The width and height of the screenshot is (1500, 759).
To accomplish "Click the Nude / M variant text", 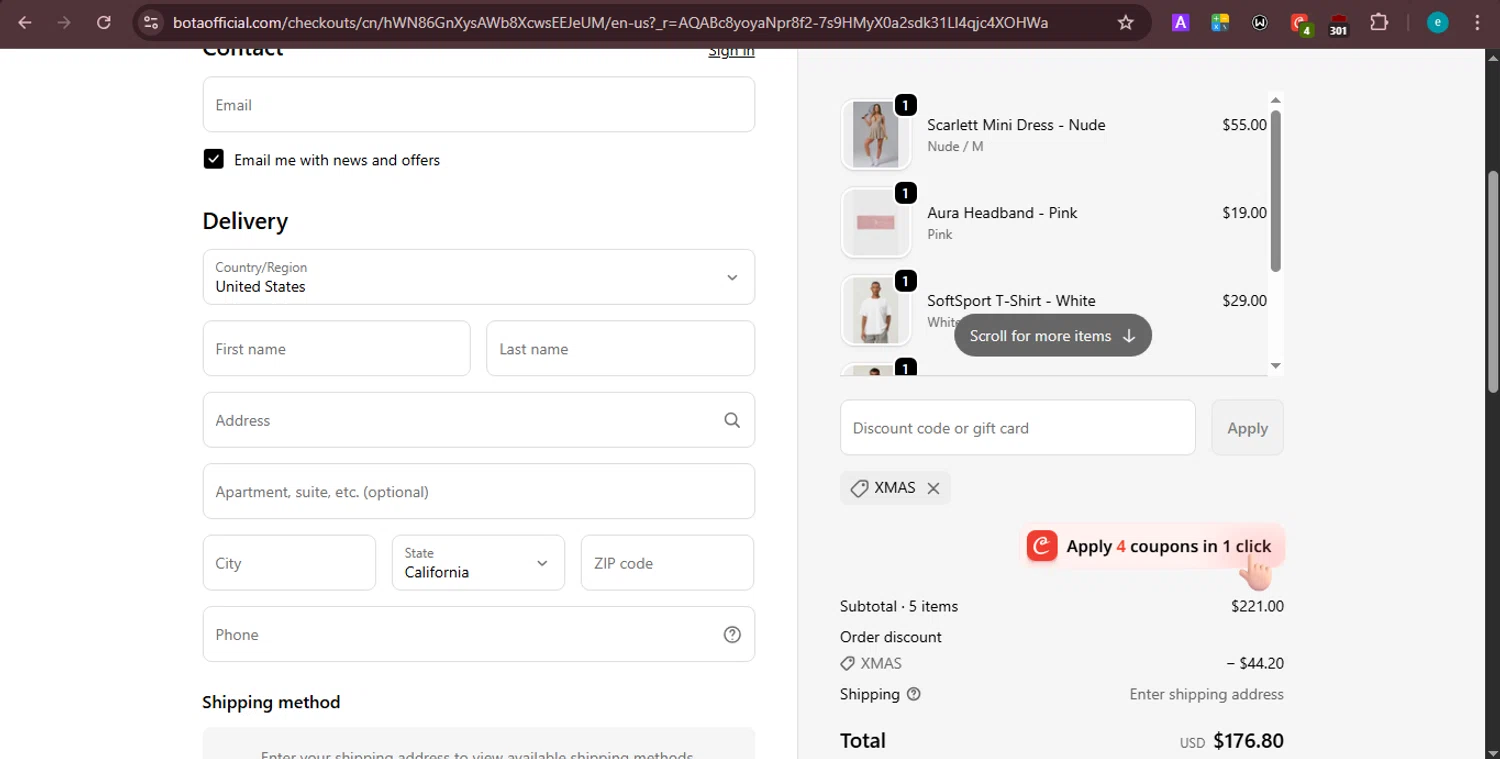I will pyautogui.click(x=955, y=146).
